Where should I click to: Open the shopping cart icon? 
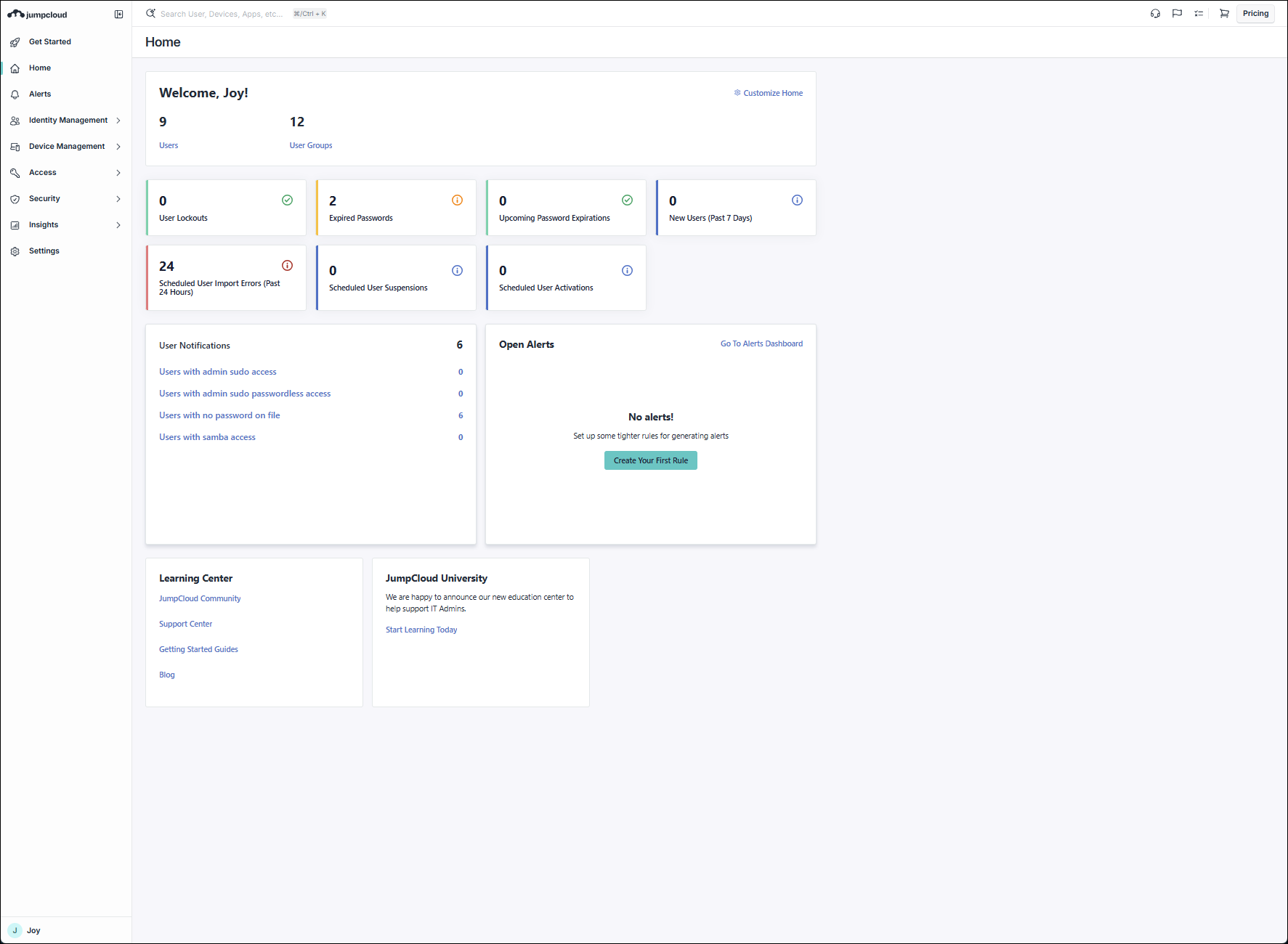point(1224,14)
